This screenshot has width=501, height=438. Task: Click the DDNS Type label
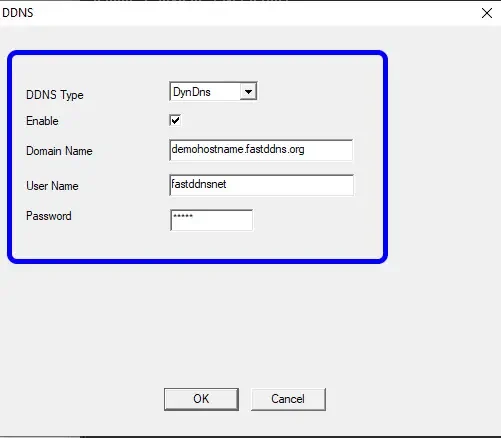[55, 95]
